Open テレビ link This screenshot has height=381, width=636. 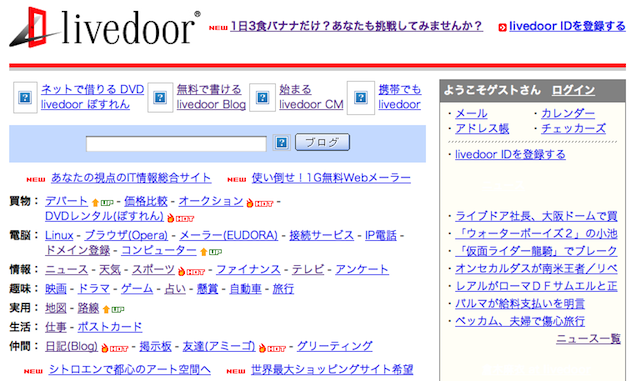308,269
